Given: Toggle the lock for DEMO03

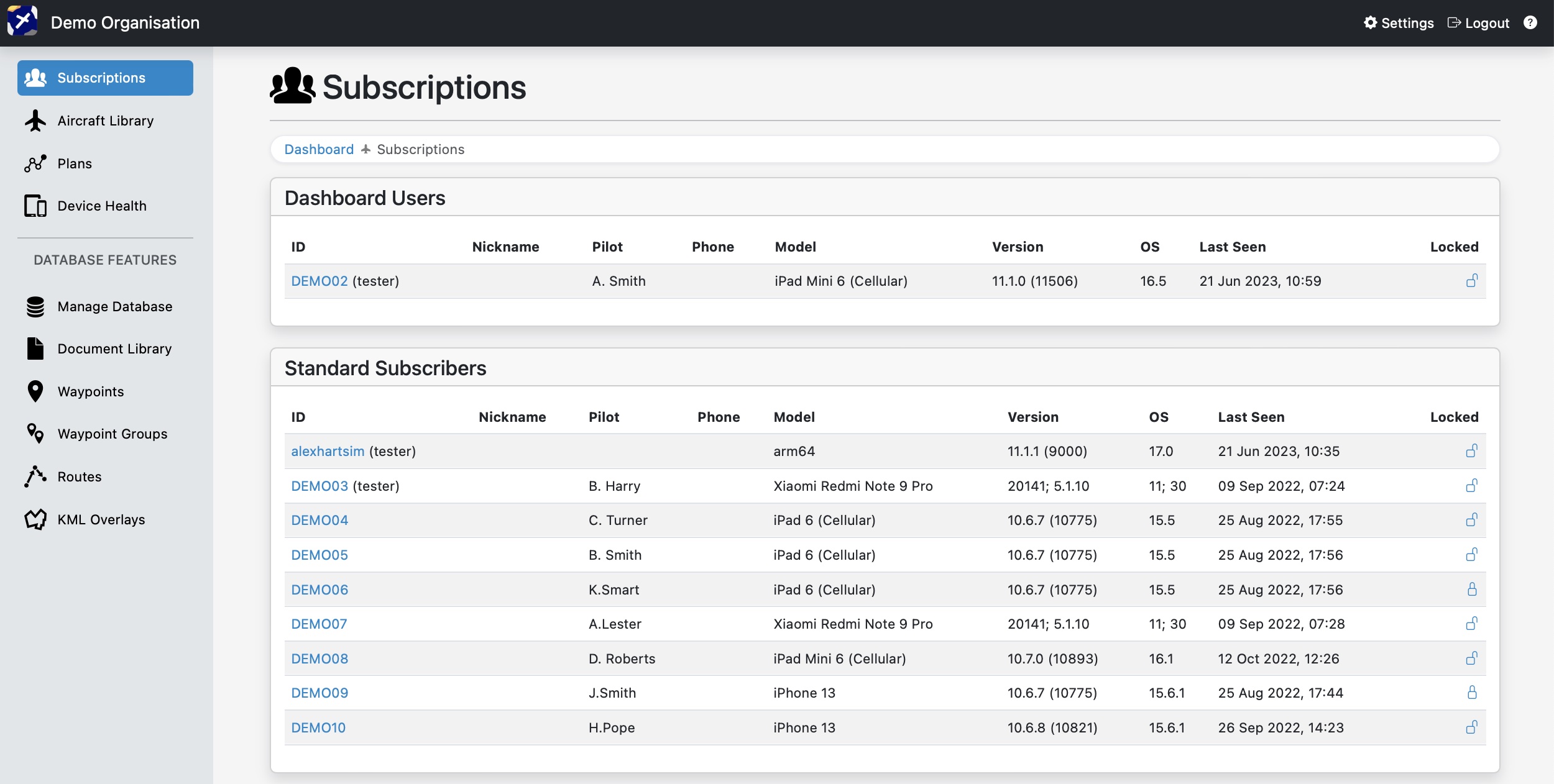Looking at the screenshot, I should point(1472,486).
